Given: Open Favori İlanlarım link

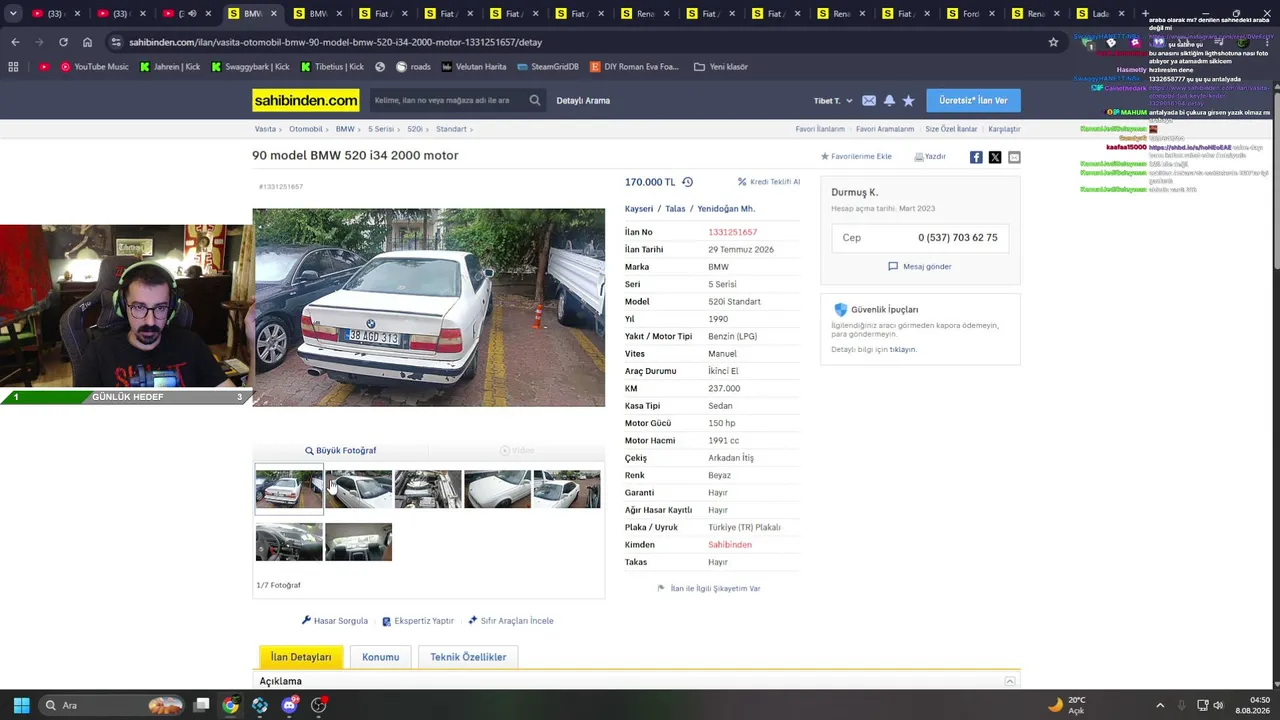Looking at the screenshot, I should pyautogui.click(x=820, y=129).
